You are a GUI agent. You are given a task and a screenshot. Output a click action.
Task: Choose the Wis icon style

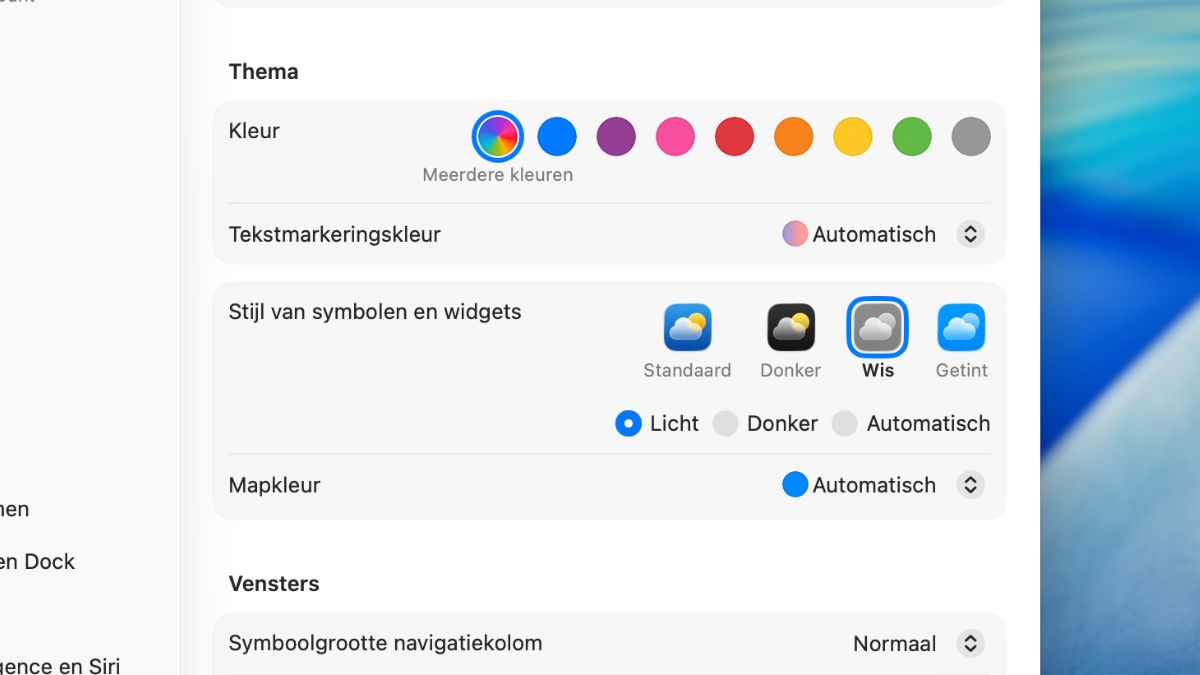pos(877,328)
